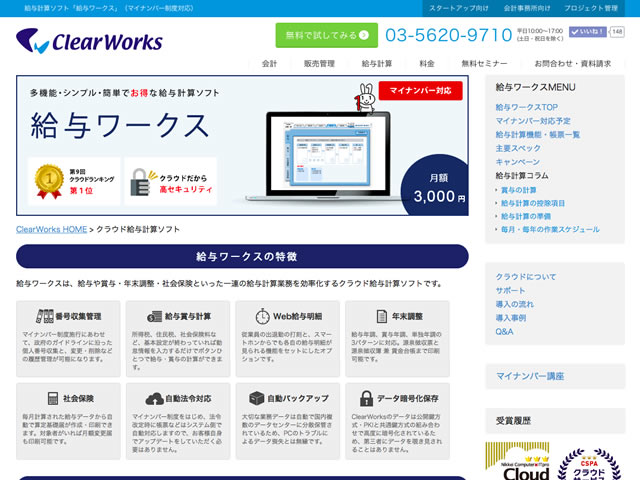This screenshot has width=640, height=480.
Task: Select 給与計算 in the navigation menu
Action: [377, 64]
